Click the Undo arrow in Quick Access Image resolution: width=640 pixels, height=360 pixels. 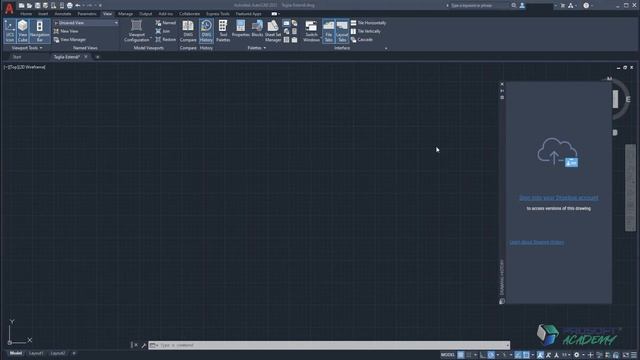pyautogui.click(x=78, y=5)
